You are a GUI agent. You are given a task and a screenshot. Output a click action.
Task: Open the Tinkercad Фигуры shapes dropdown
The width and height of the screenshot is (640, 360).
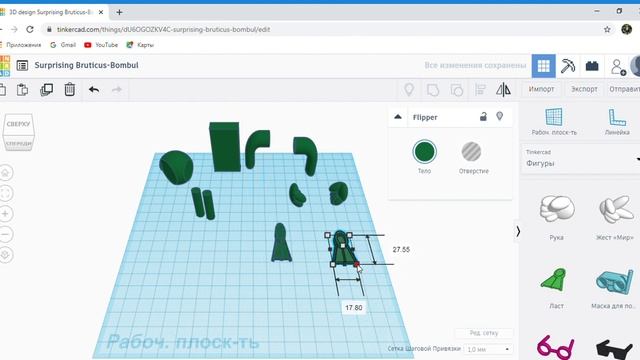[x=581, y=159]
